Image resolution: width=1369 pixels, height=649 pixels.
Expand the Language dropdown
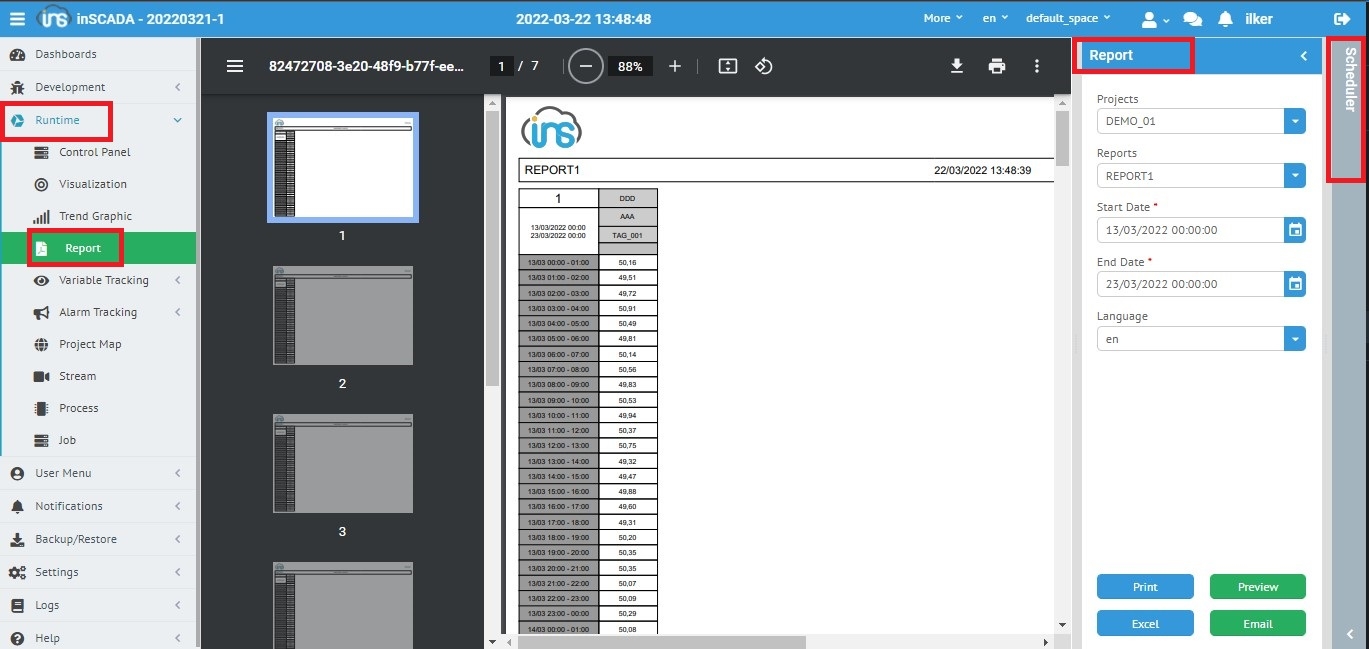pyautogui.click(x=1295, y=339)
